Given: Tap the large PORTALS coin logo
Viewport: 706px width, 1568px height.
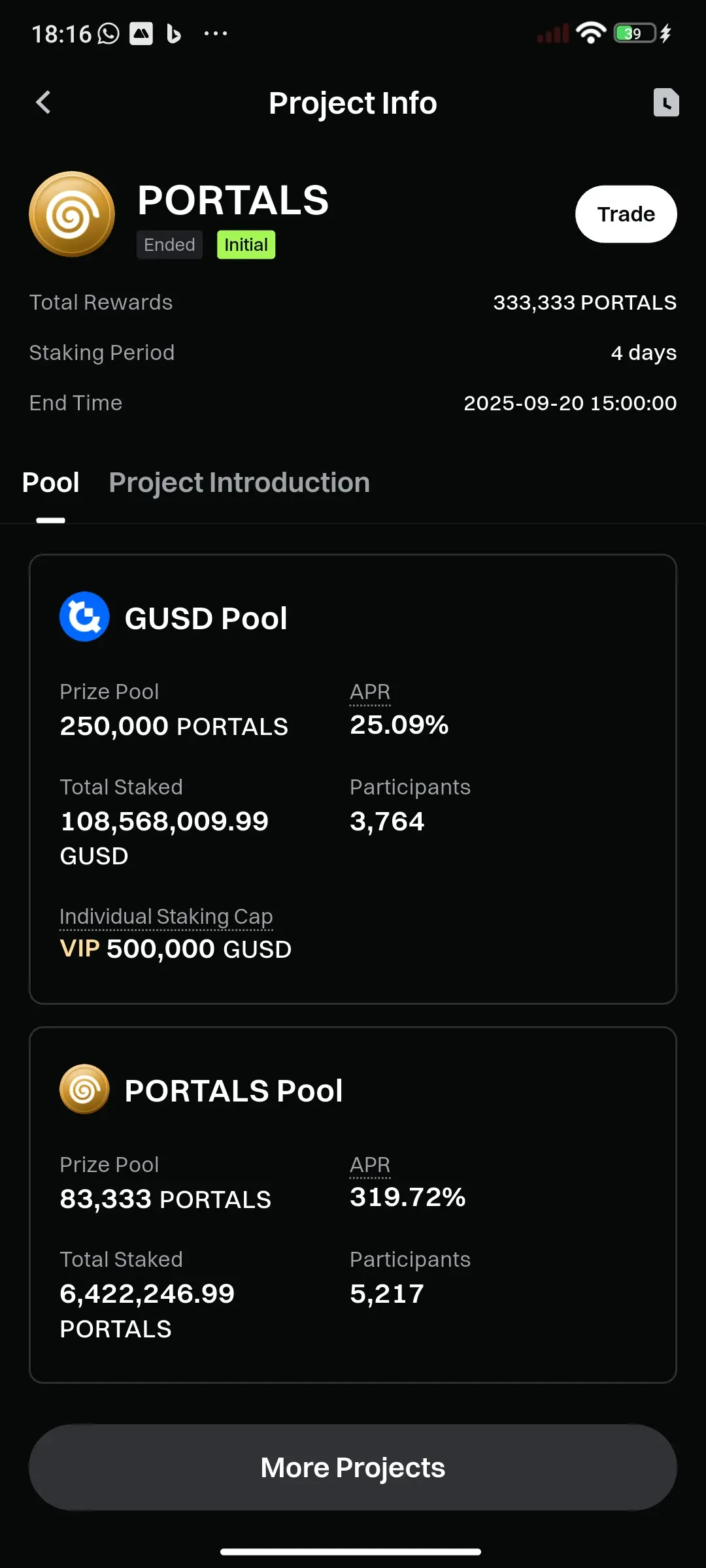Looking at the screenshot, I should pyautogui.click(x=72, y=214).
